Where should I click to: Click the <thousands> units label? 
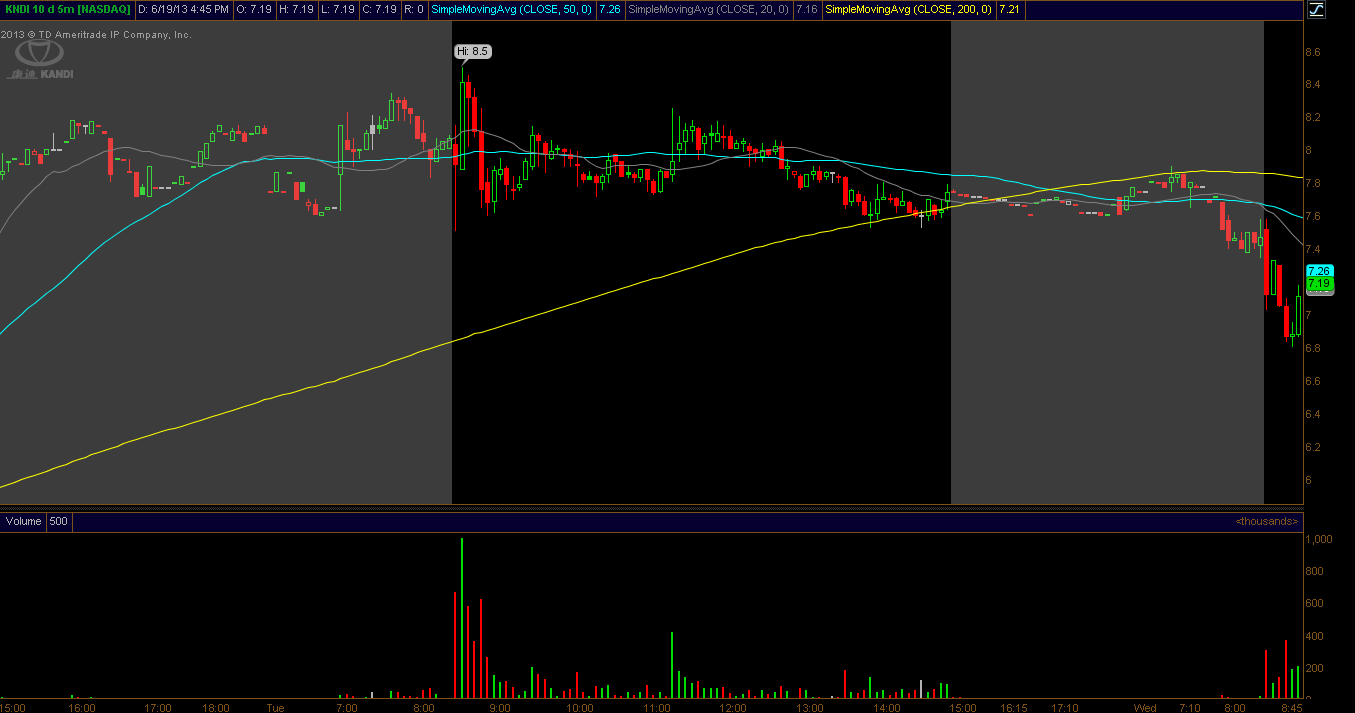pyautogui.click(x=1267, y=521)
